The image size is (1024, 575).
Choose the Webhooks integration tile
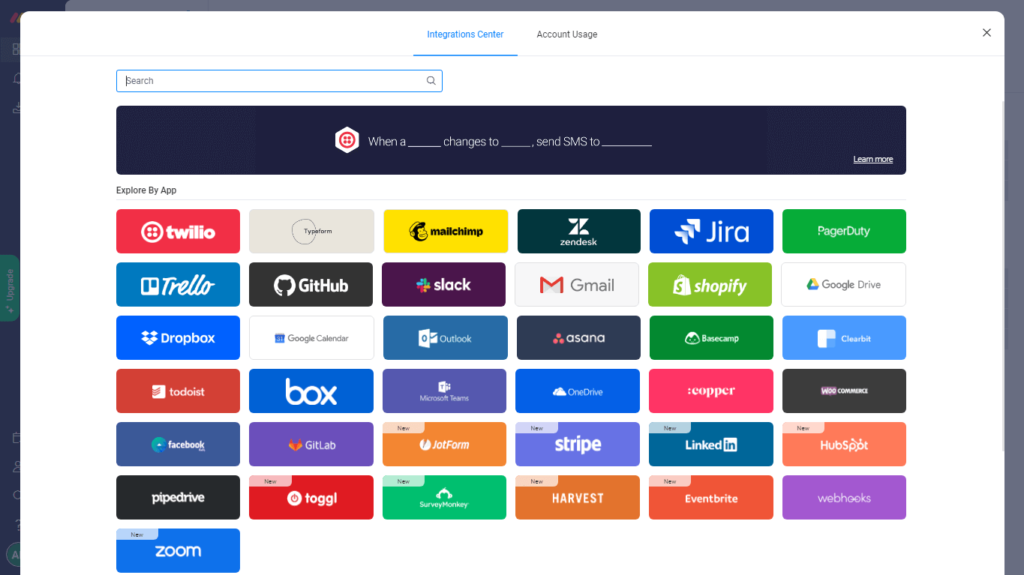[844, 497]
